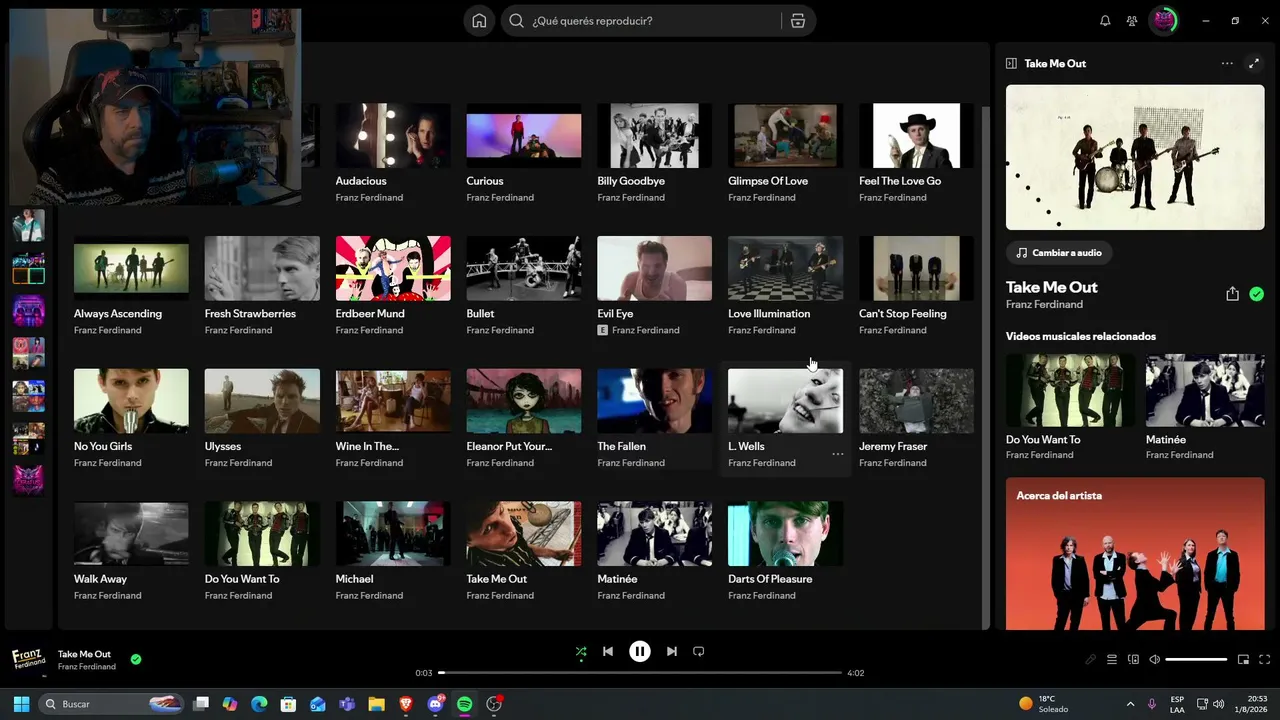This screenshot has width=1280, height=720.
Task: Adjust the Spotify volume slider
Action: (1196, 660)
